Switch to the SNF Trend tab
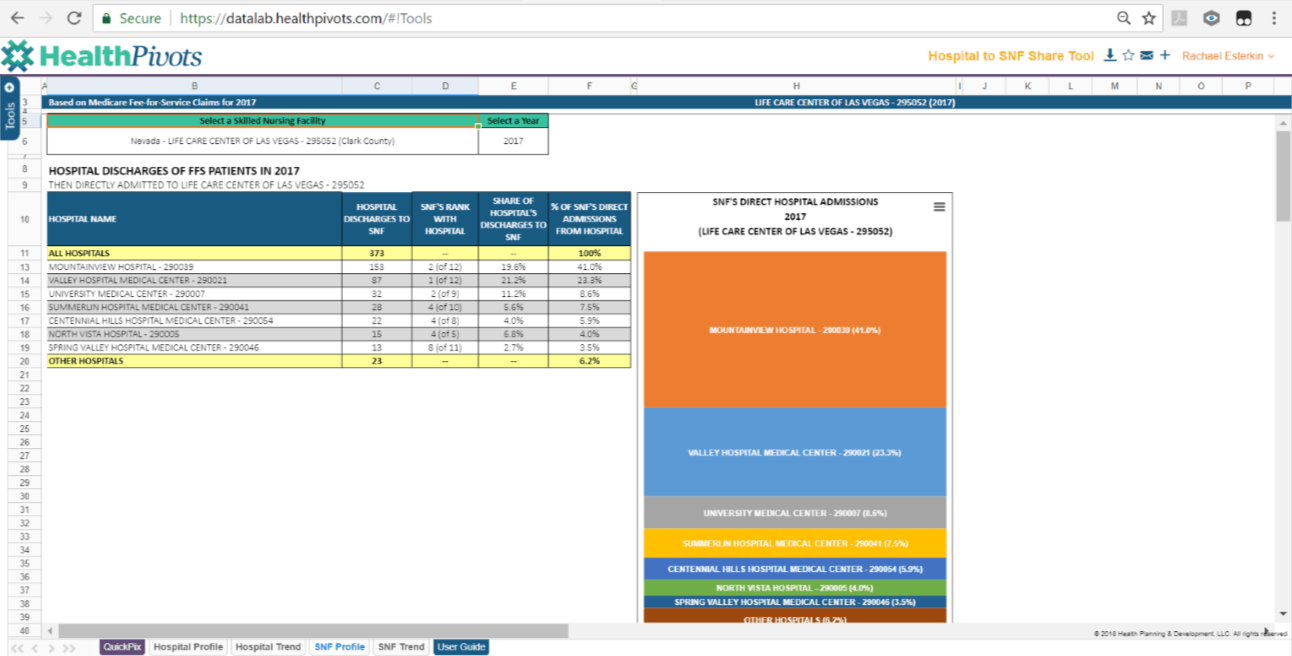 tap(401, 647)
